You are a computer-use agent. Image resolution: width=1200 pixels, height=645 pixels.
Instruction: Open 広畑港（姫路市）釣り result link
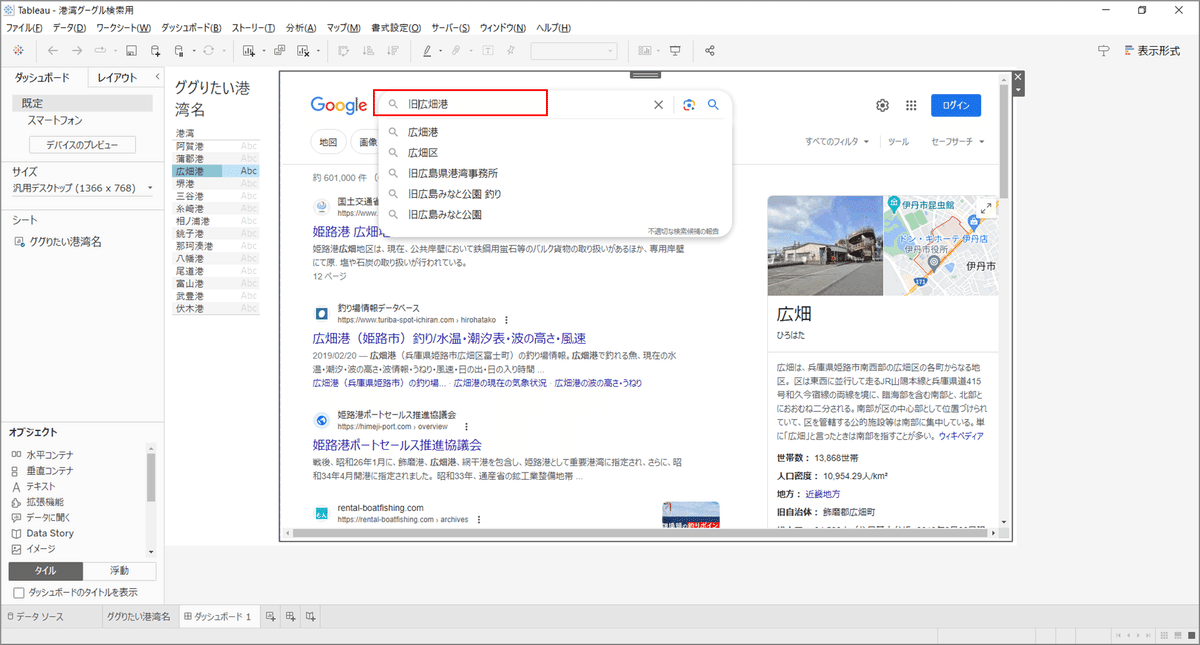point(449,338)
